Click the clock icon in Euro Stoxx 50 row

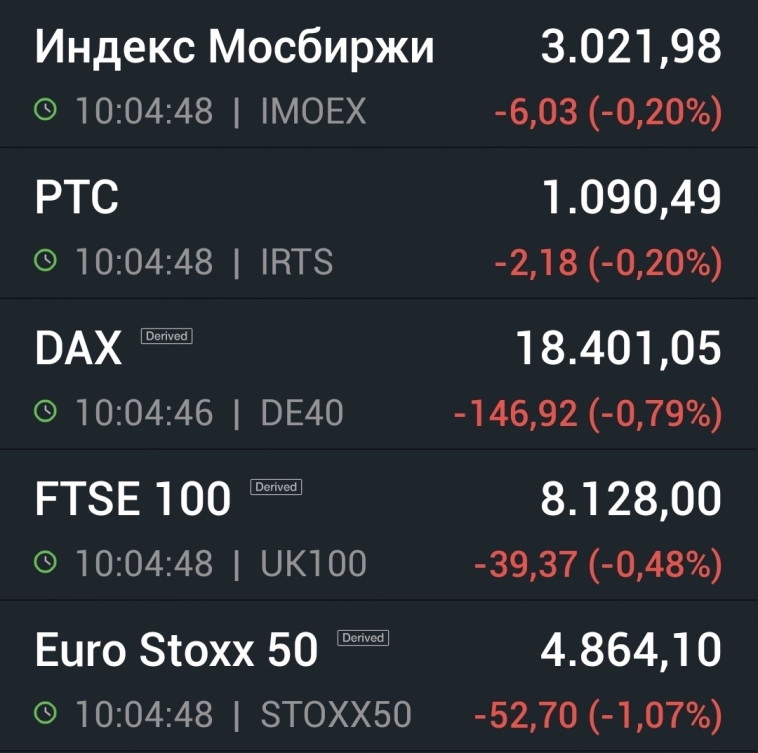click(x=45, y=714)
